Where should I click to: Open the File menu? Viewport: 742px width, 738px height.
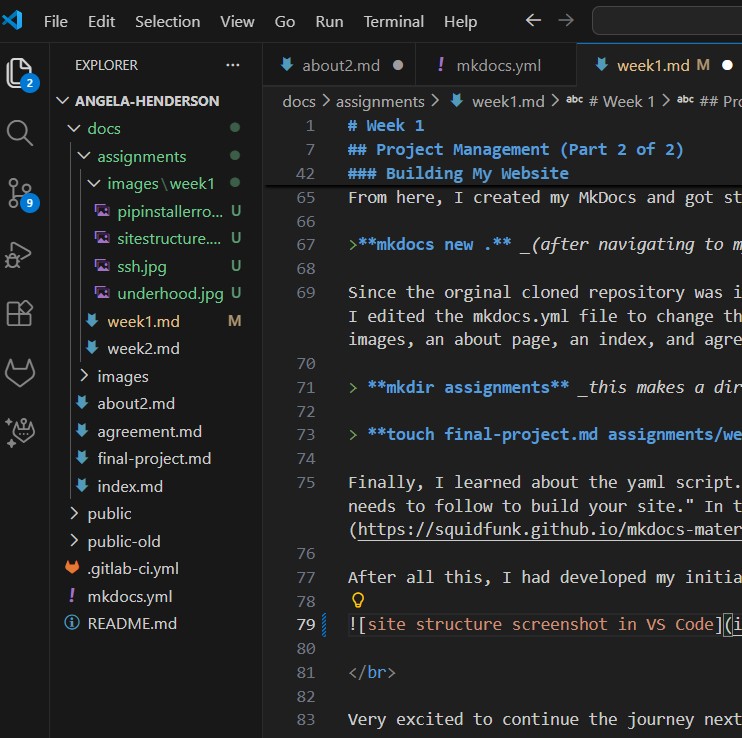point(56,21)
